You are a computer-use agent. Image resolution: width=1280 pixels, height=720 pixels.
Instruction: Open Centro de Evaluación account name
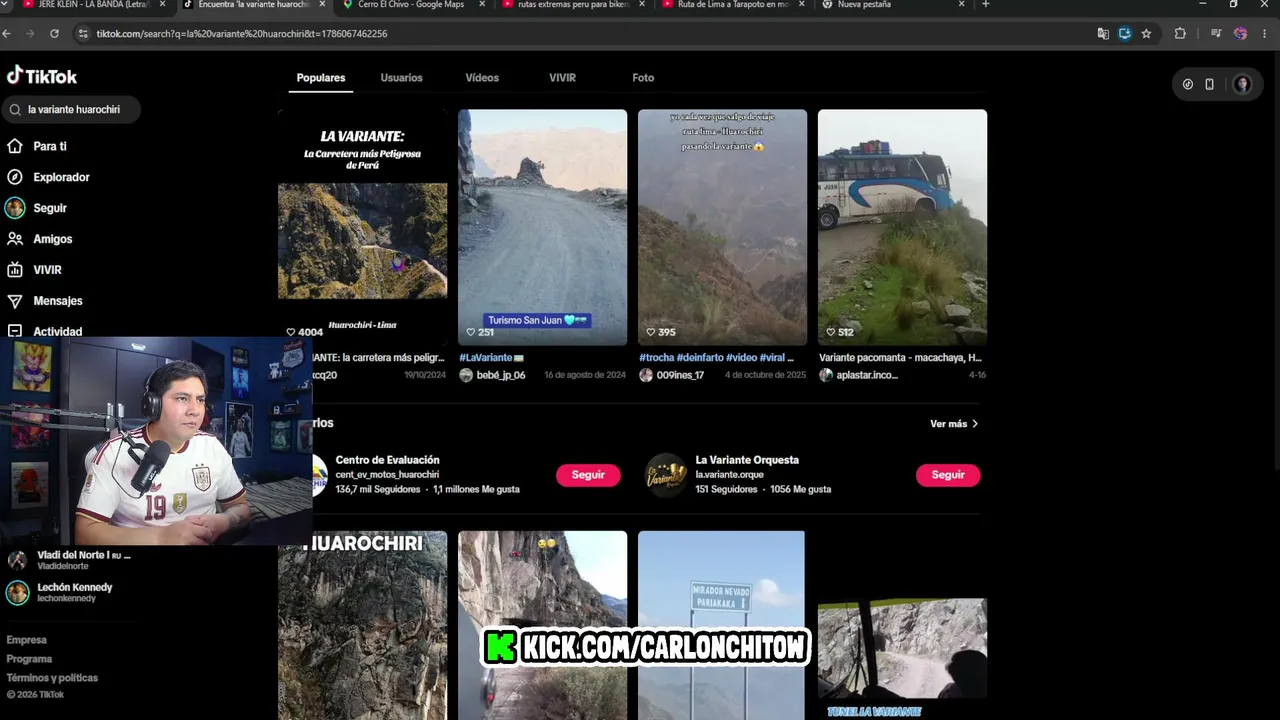387,460
